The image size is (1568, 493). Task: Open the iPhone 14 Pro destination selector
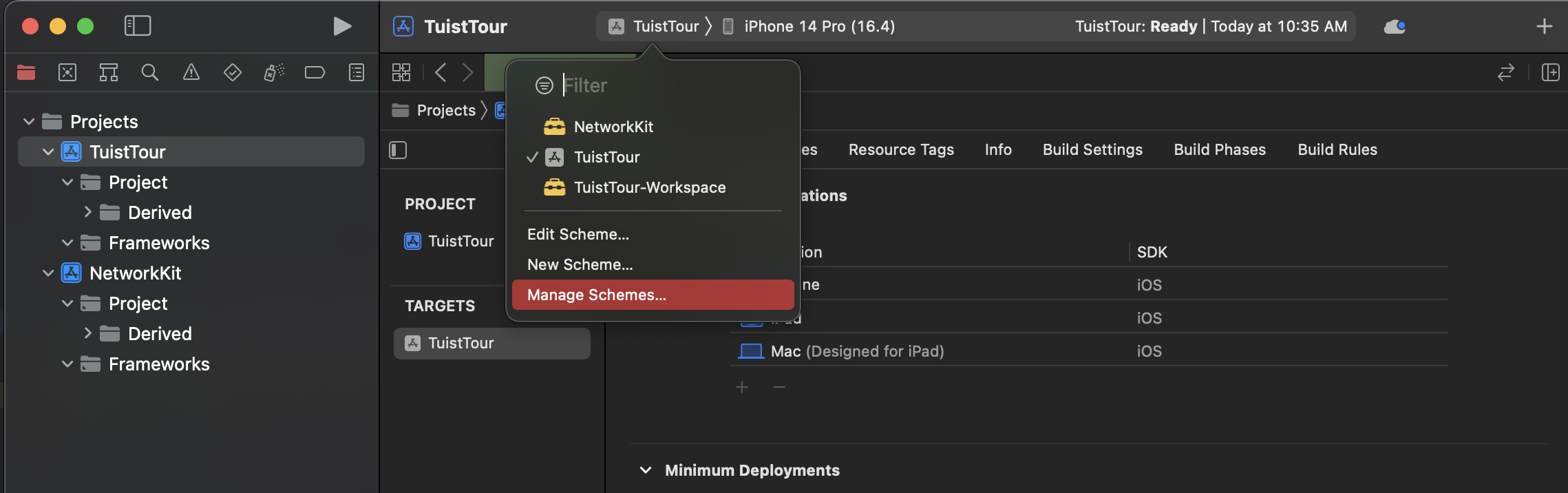[809, 26]
